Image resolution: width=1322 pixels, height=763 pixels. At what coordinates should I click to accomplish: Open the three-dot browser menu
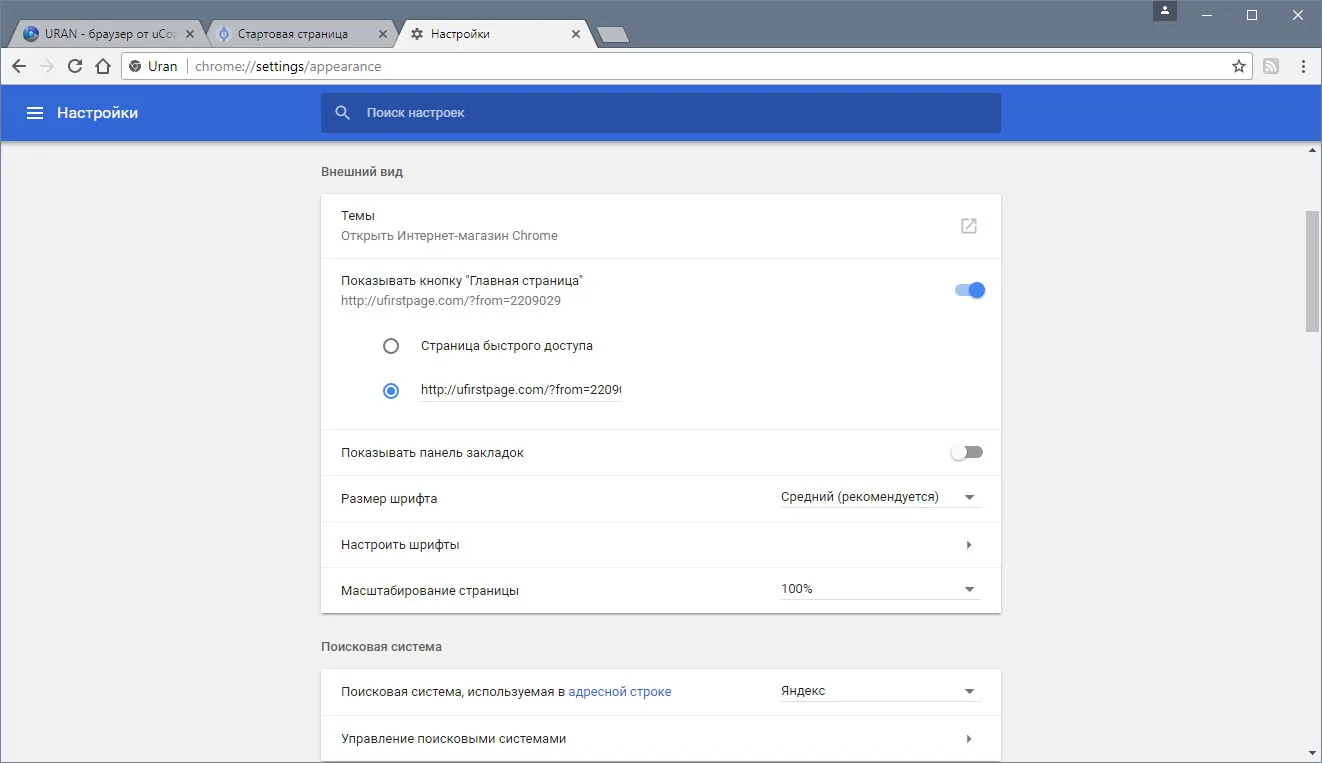1303,66
